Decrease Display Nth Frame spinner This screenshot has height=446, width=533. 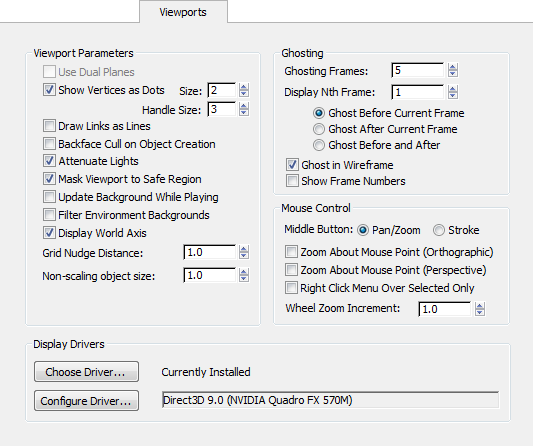pos(452,96)
